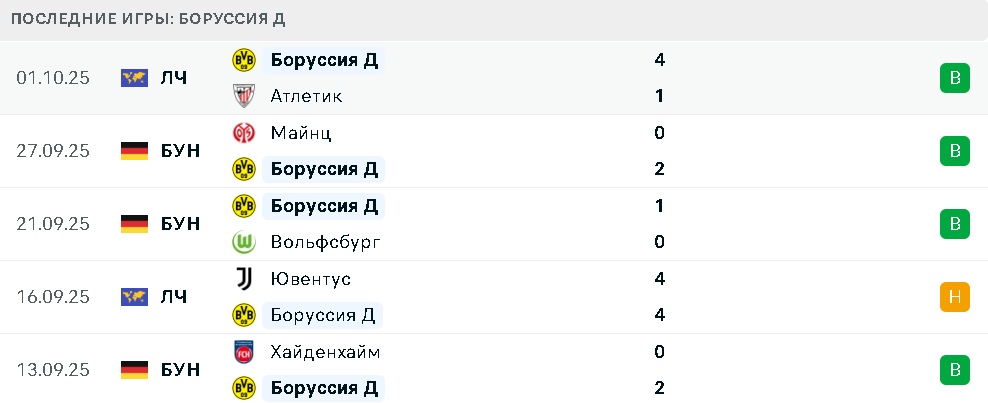Click the Borussia D logo in the 01.10.25 match
988x403 pixels.
pos(243,60)
